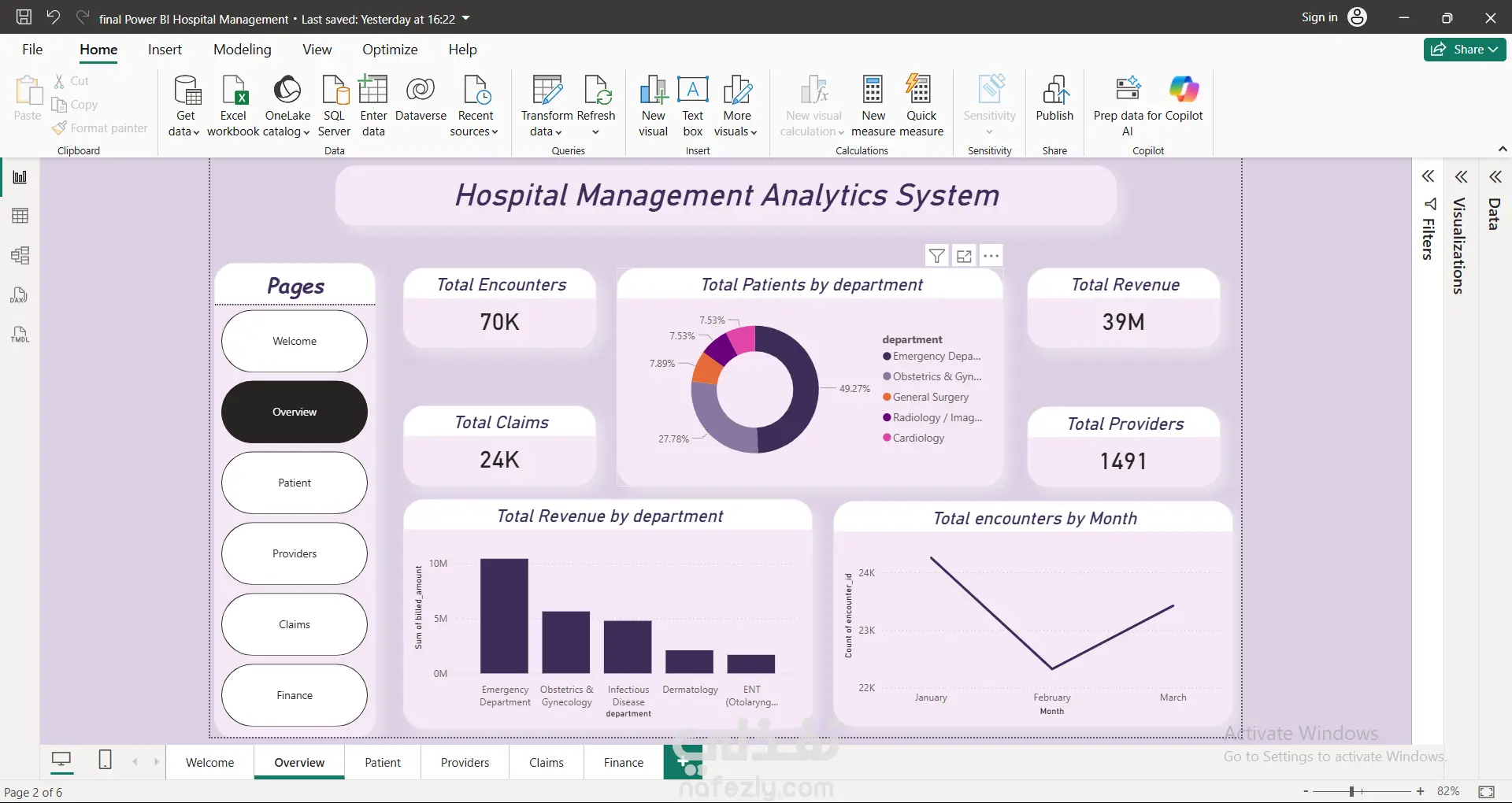Add a Text box

tap(692, 106)
